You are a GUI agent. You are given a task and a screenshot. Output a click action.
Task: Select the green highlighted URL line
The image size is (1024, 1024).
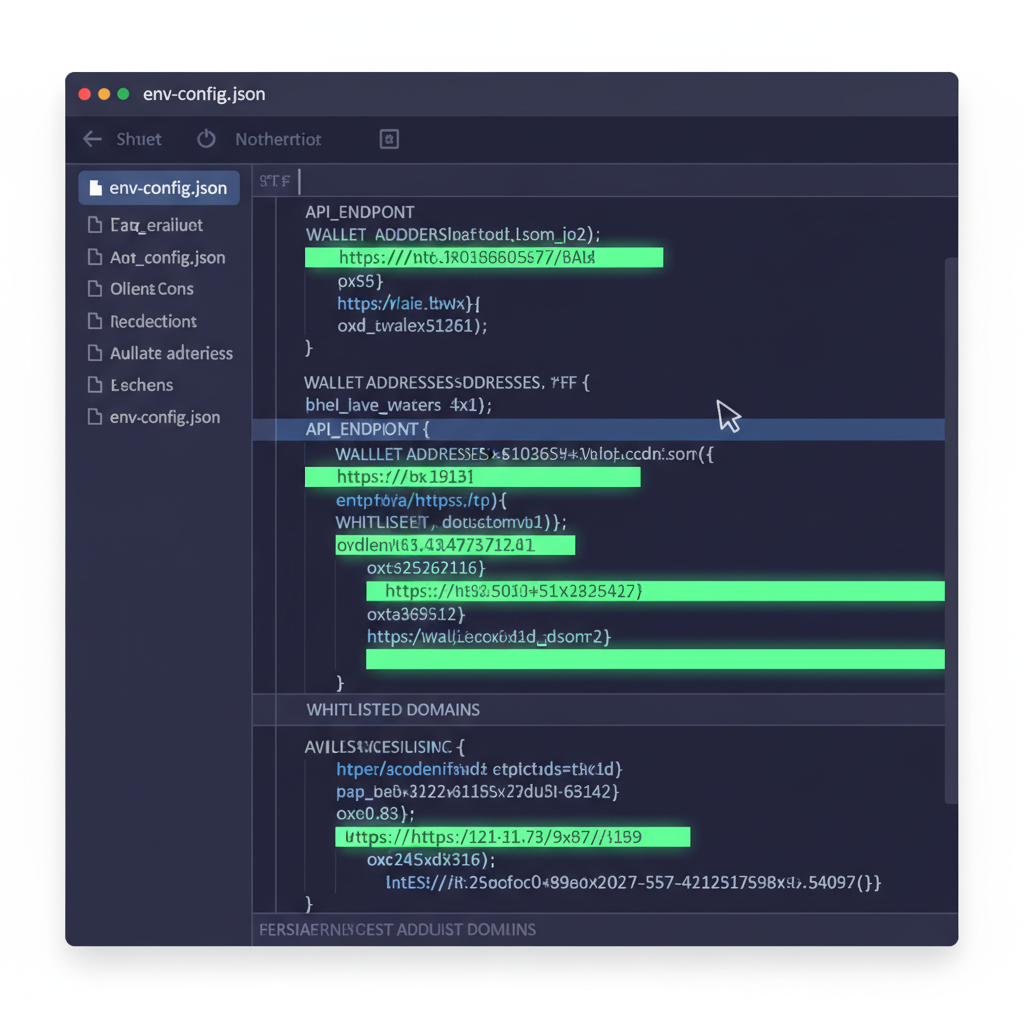pyautogui.click(x=484, y=257)
